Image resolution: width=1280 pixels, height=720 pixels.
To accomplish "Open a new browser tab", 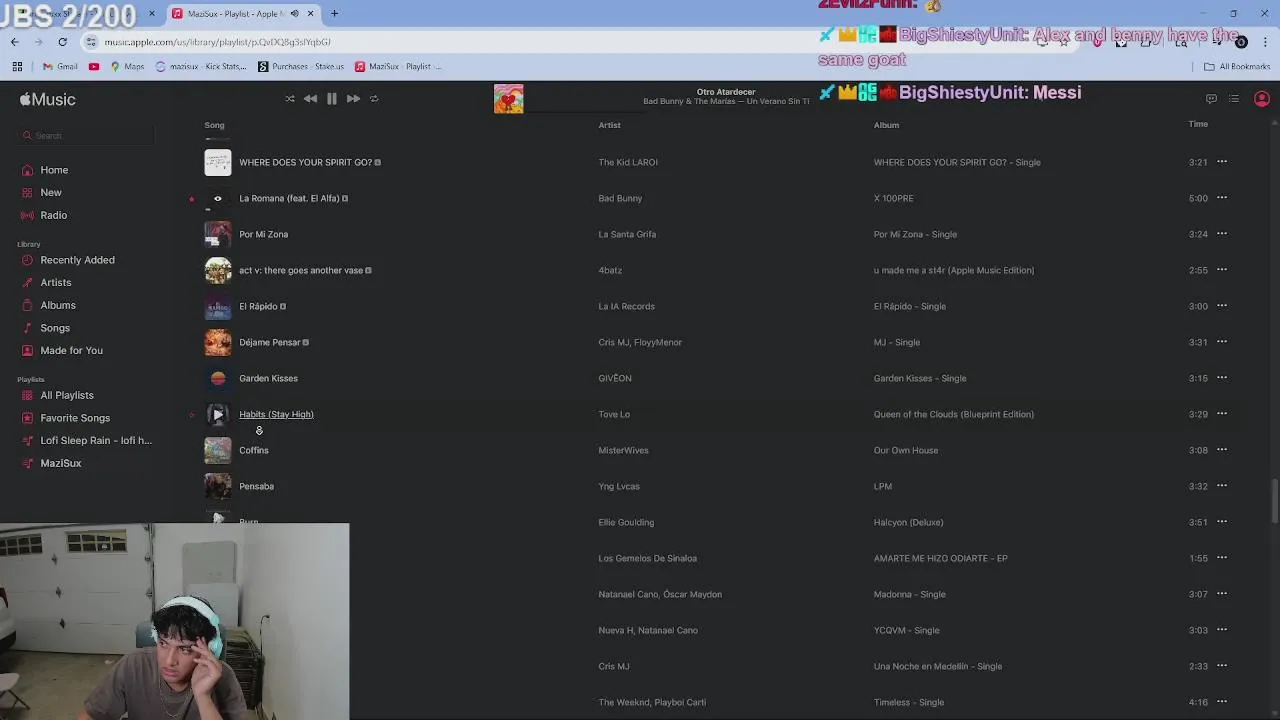I will point(334,14).
